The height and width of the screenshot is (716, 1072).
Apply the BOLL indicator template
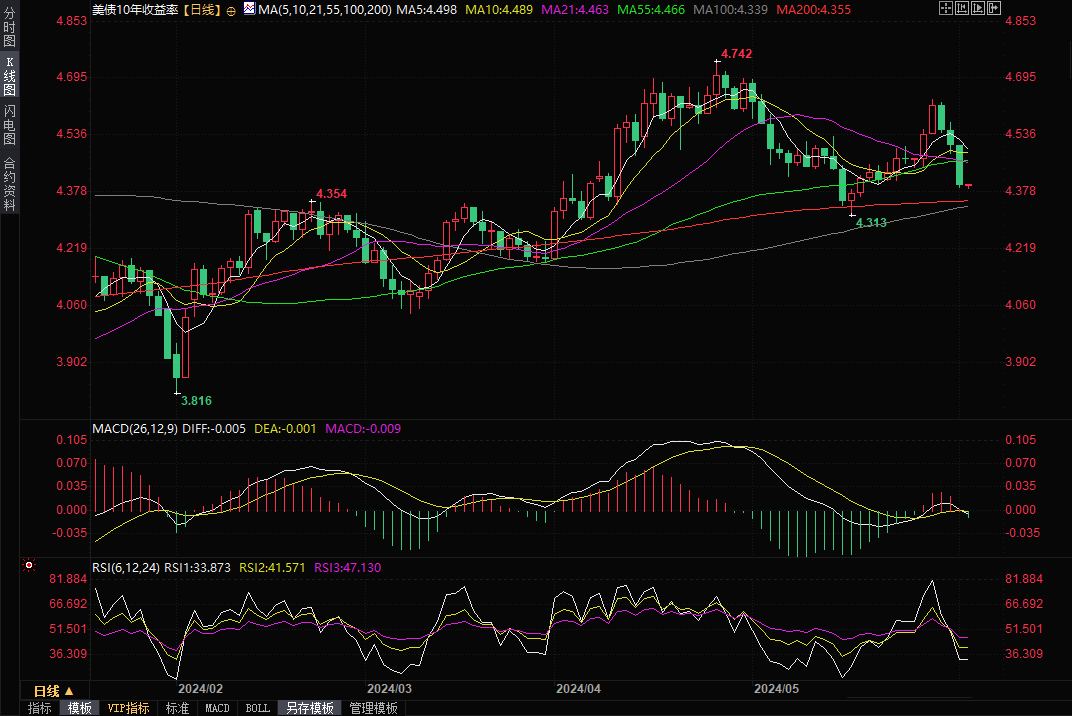click(257, 708)
